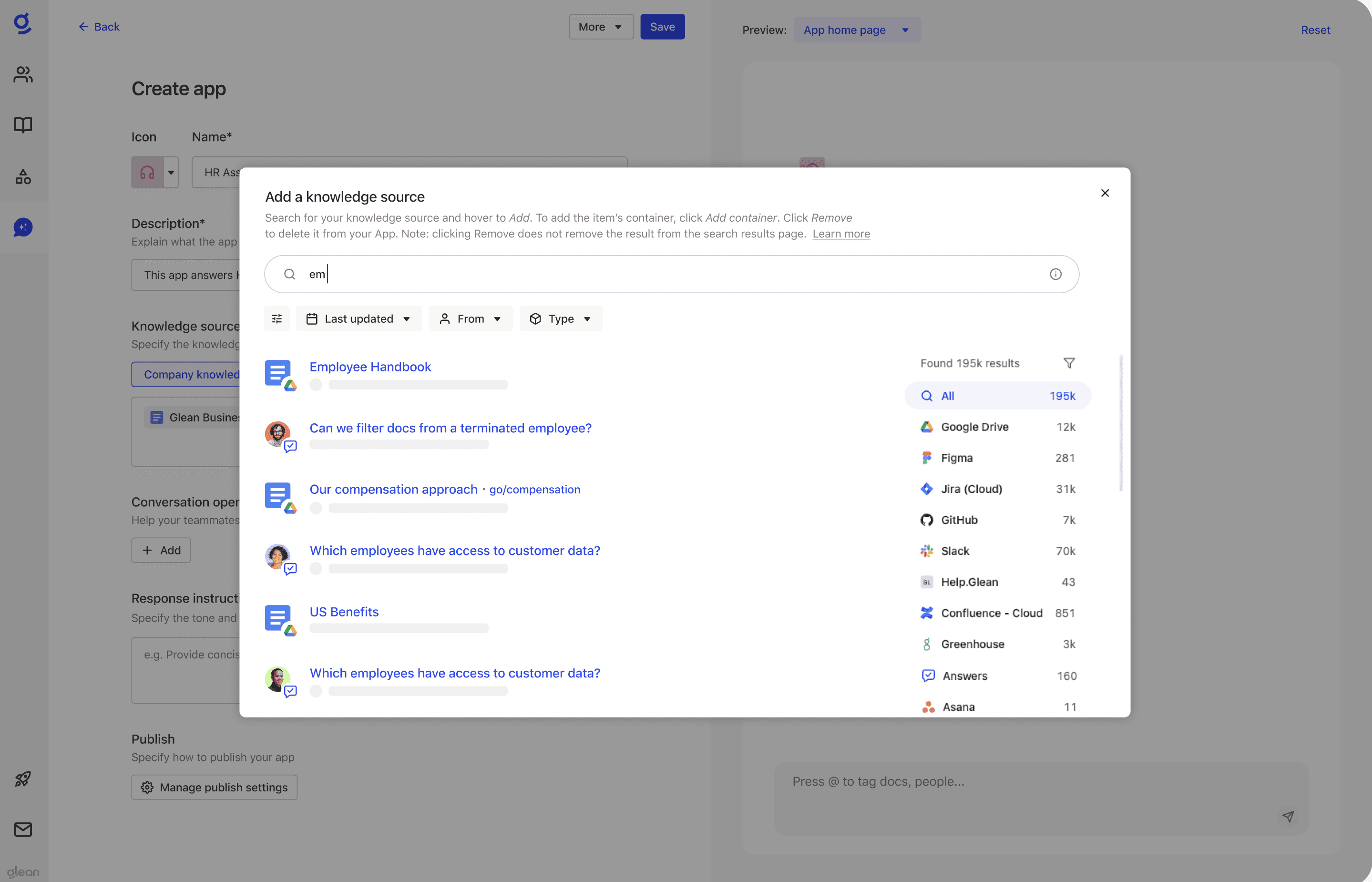Filter results by Jira (Cloud)
The width and height of the screenshot is (1372, 882).
point(997,489)
